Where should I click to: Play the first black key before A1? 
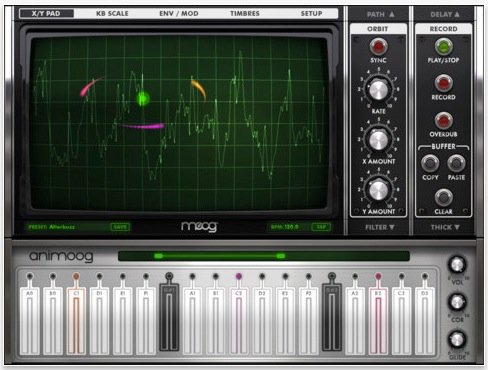tap(169, 317)
